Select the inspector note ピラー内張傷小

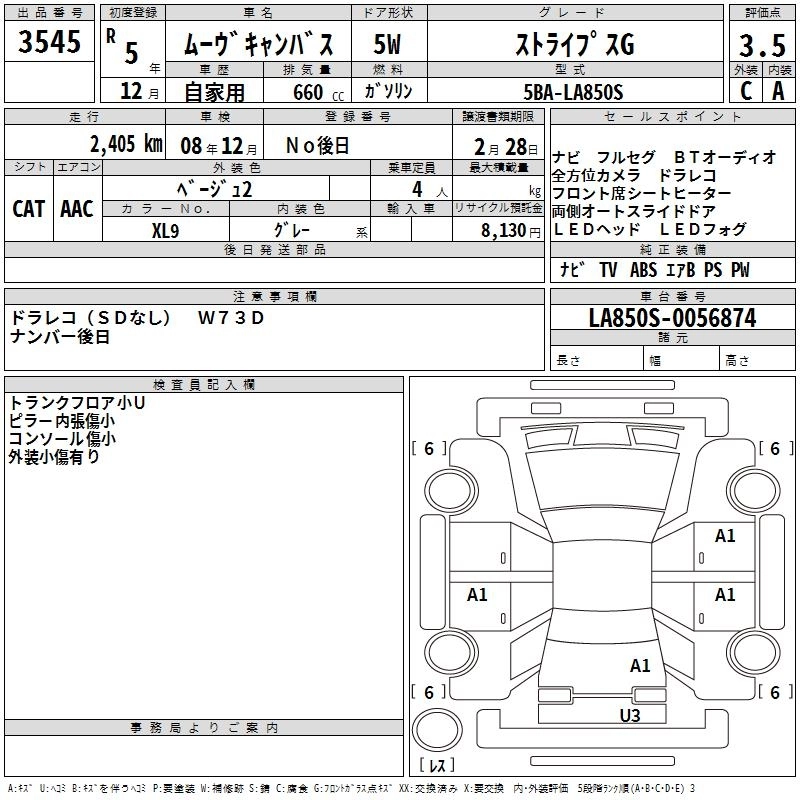[62, 421]
